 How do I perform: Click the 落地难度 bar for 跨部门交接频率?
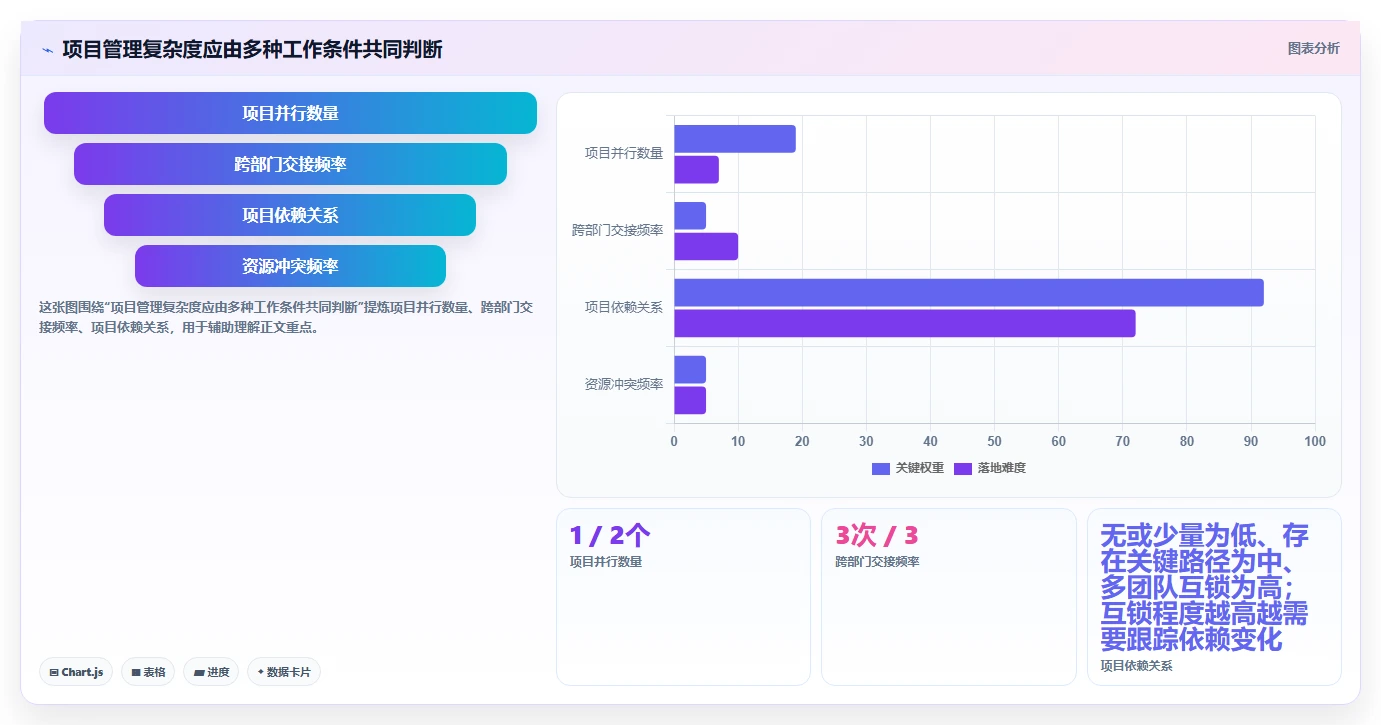tap(706, 247)
